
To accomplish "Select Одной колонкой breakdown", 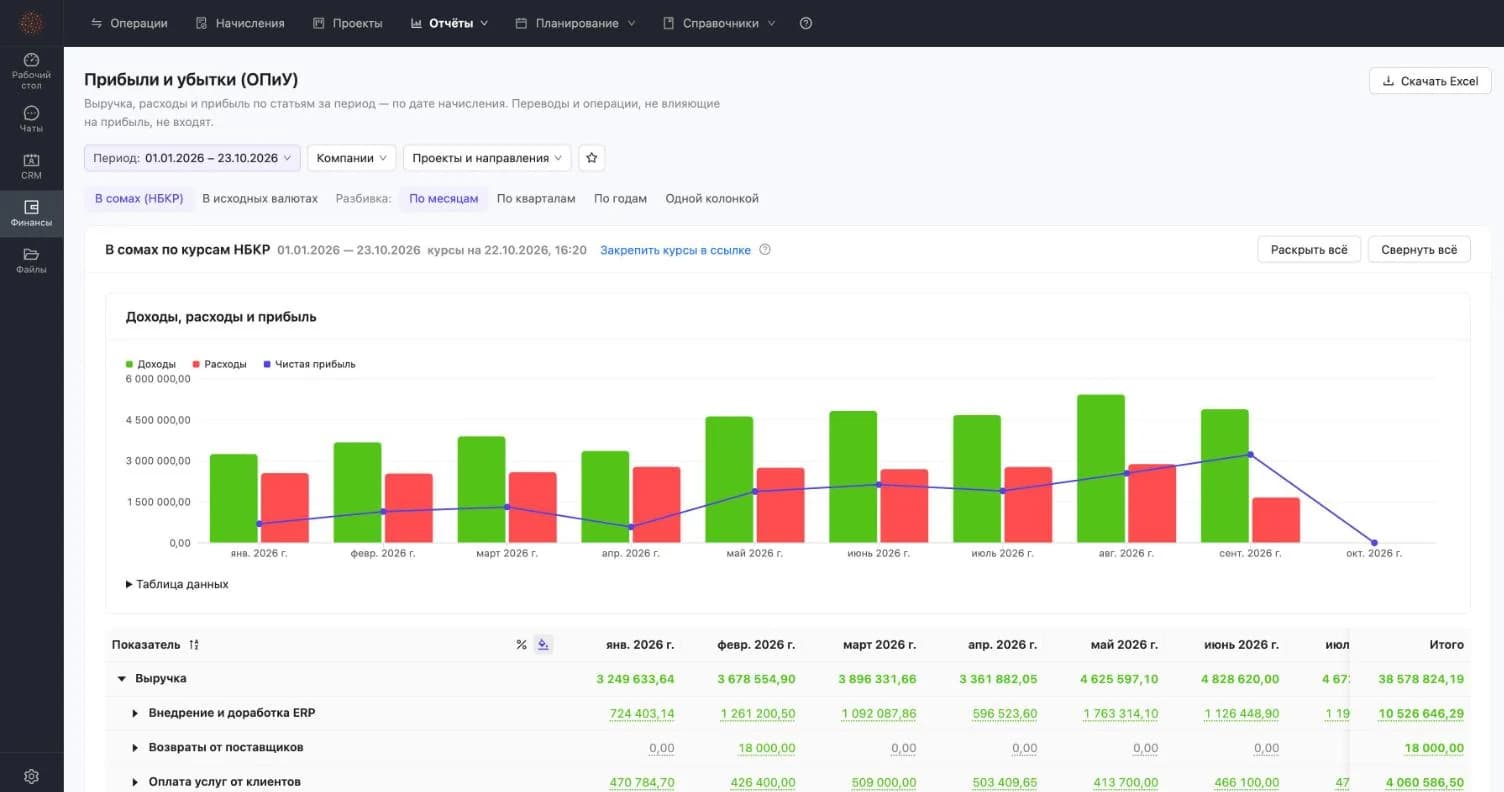I will 712,198.
